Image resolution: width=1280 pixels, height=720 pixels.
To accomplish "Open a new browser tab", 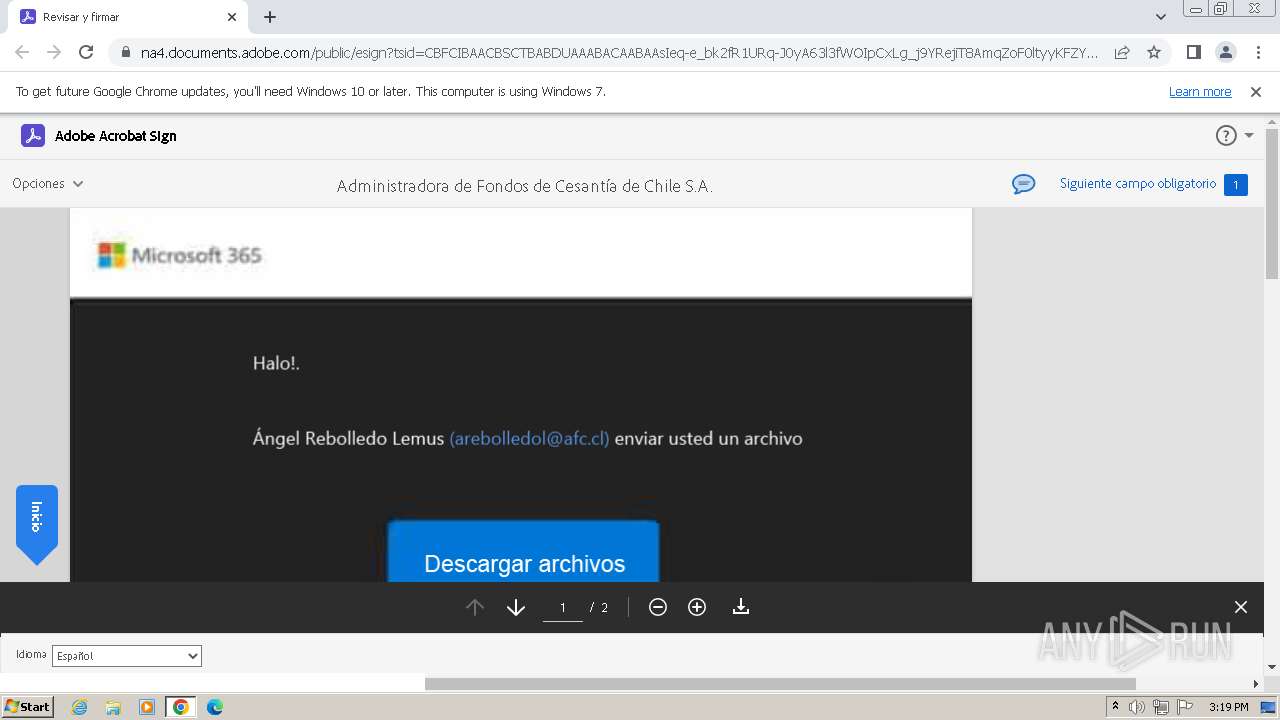I will tap(270, 17).
